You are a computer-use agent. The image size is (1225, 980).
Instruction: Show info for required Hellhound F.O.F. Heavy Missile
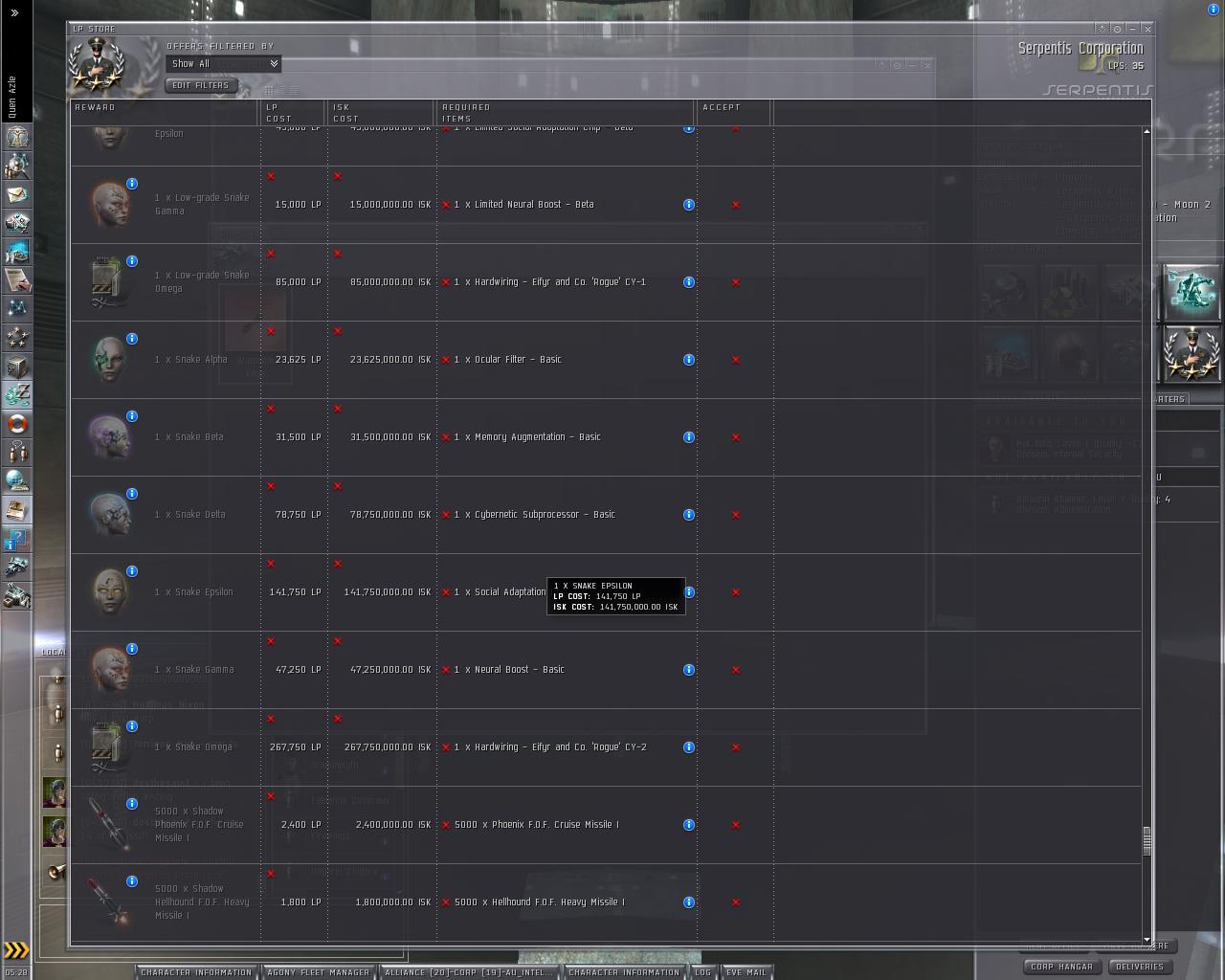(688, 902)
